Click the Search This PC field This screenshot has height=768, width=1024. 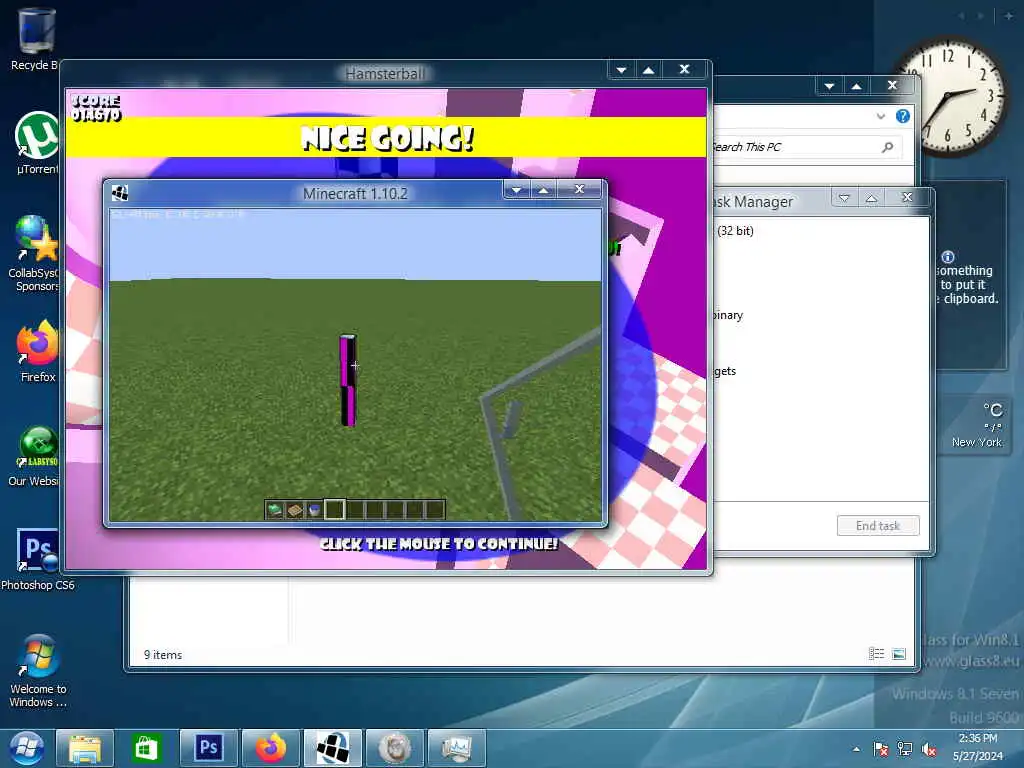click(x=805, y=147)
